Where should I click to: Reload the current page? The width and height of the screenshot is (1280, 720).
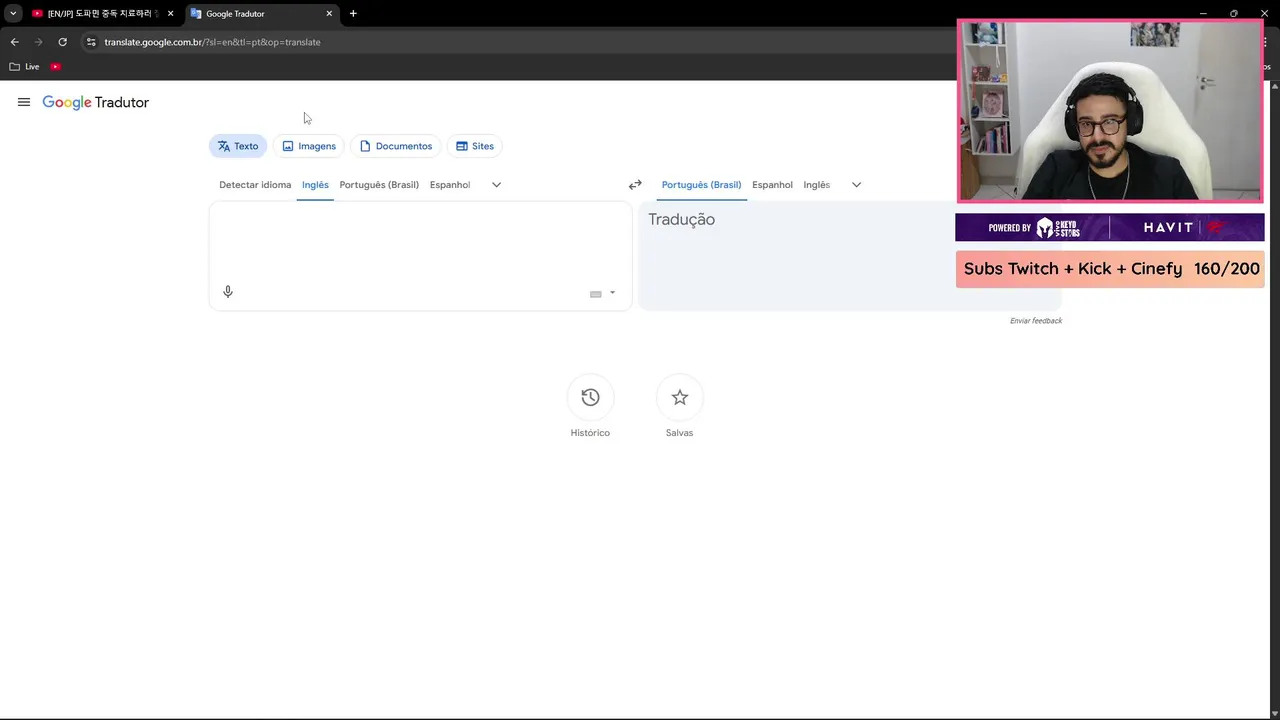62,42
